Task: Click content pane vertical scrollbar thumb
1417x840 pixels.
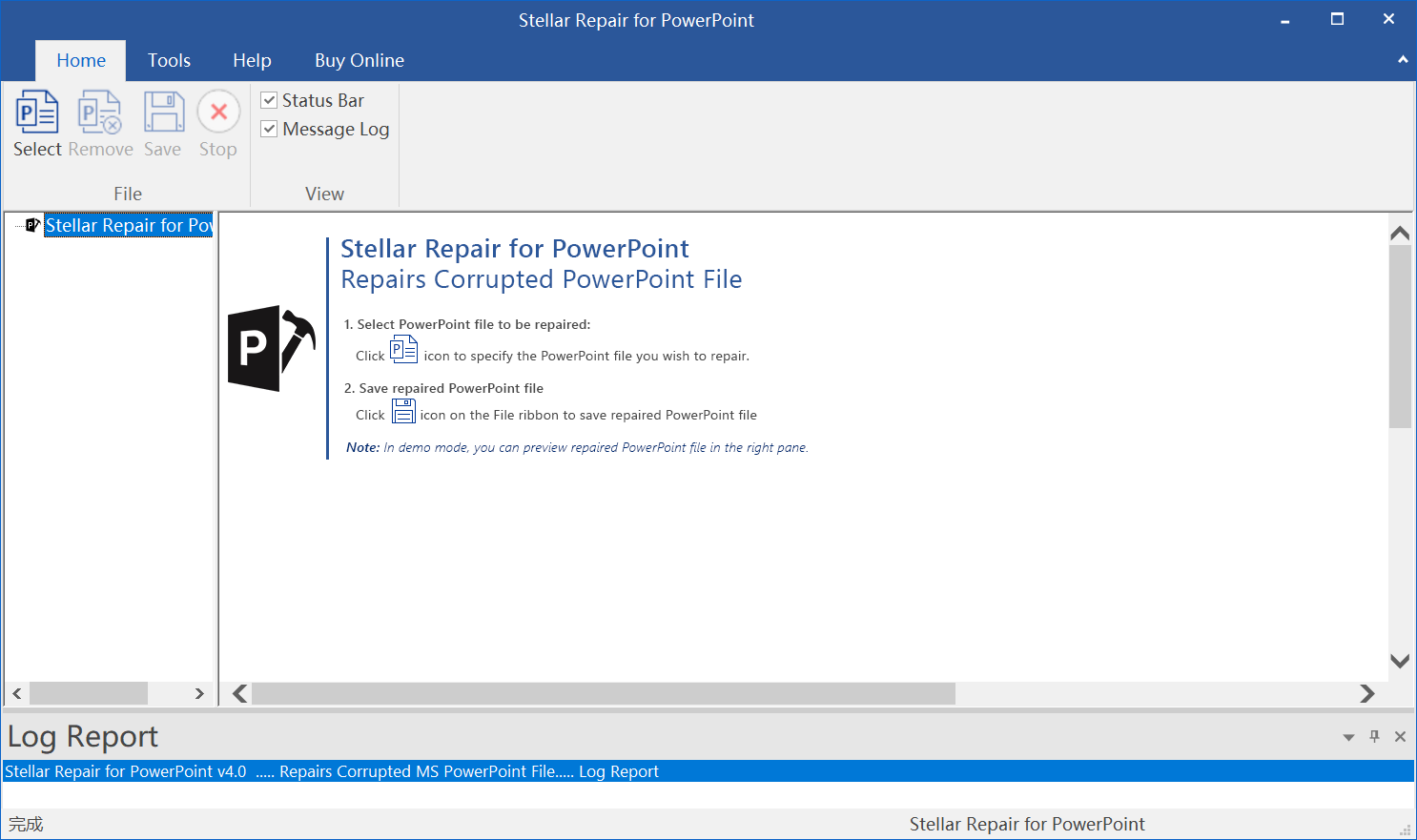Action: [x=1400, y=337]
